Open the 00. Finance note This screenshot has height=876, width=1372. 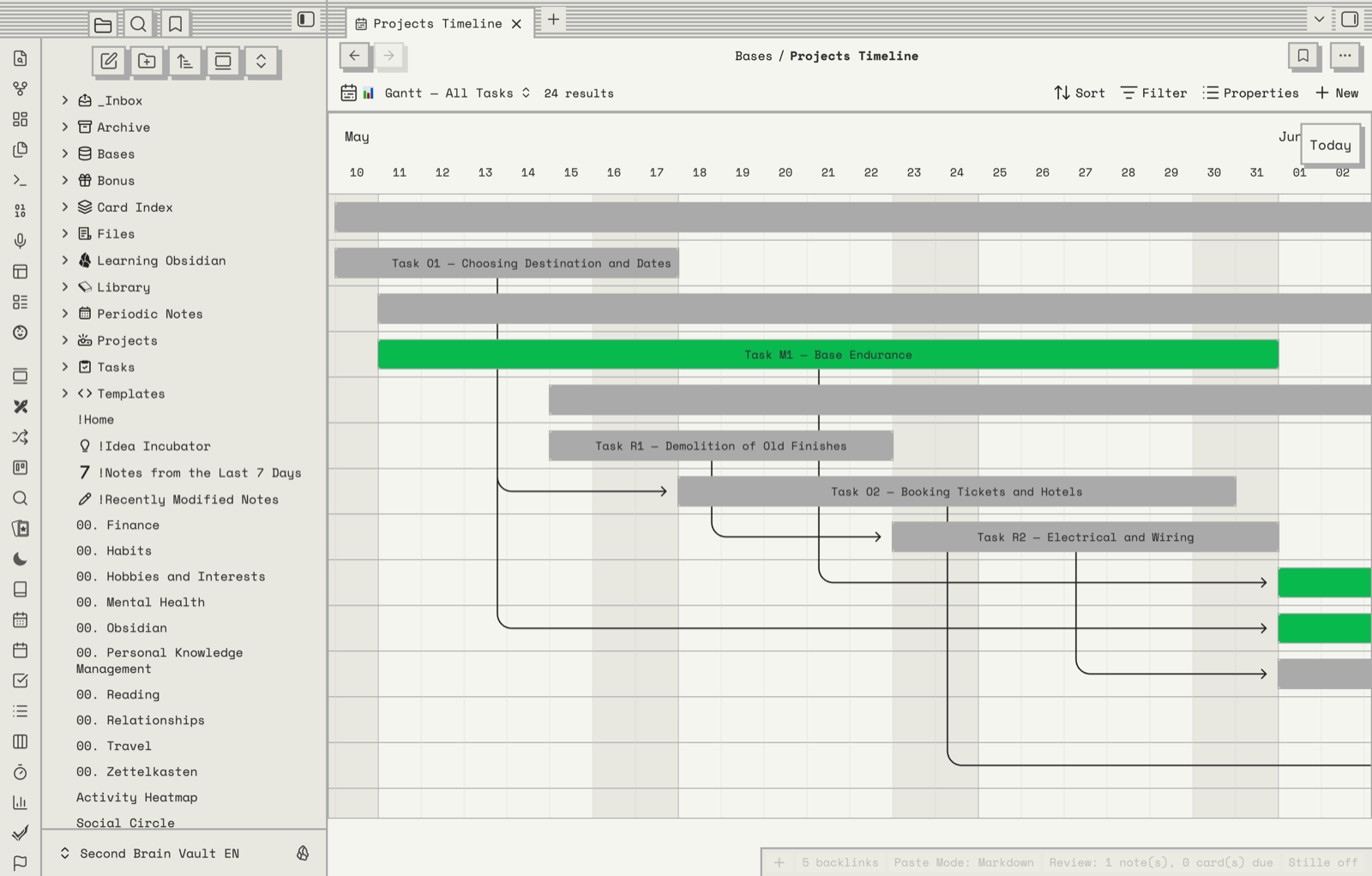pos(118,525)
